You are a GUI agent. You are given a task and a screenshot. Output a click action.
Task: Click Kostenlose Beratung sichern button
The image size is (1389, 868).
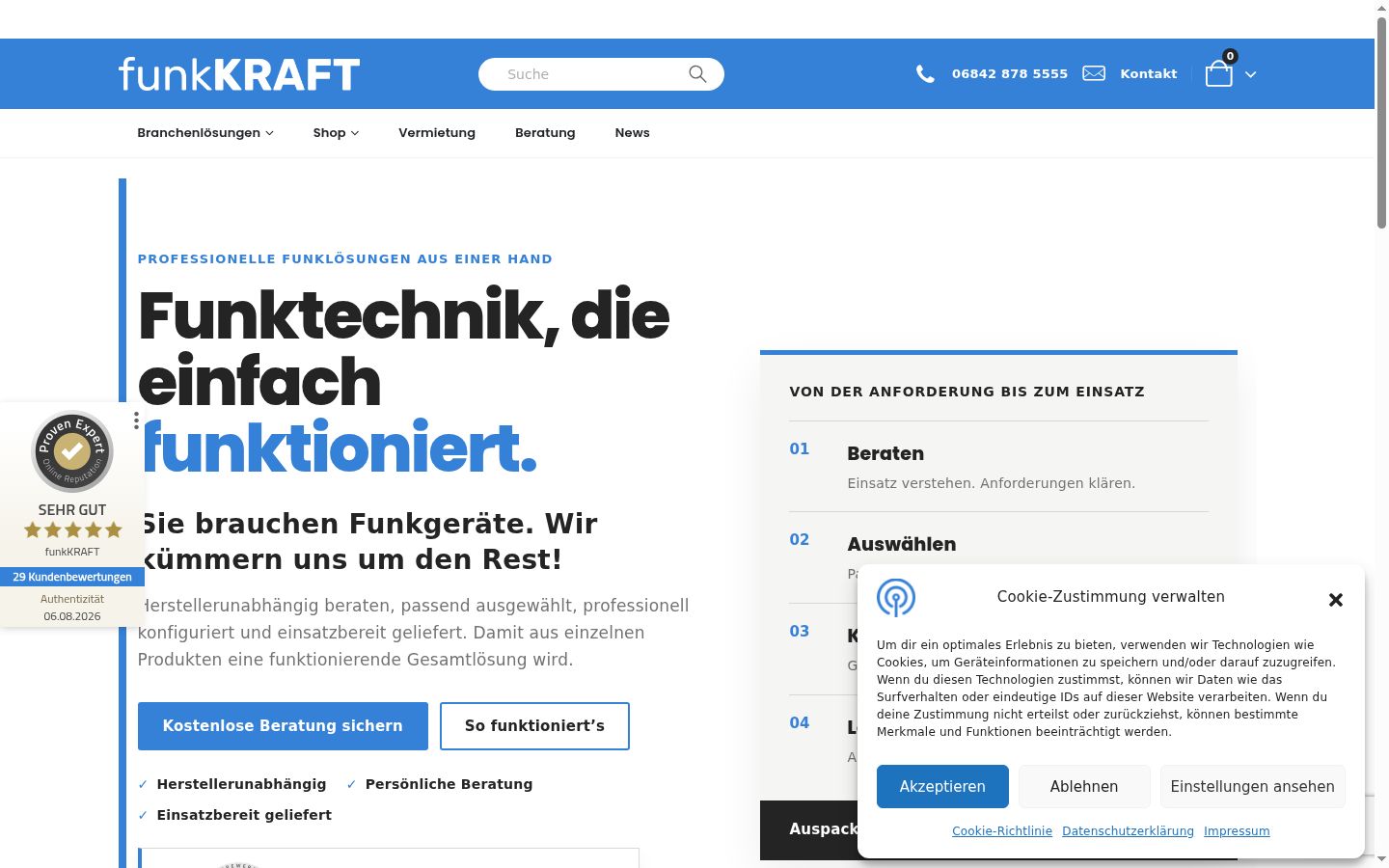pyautogui.click(x=283, y=726)
